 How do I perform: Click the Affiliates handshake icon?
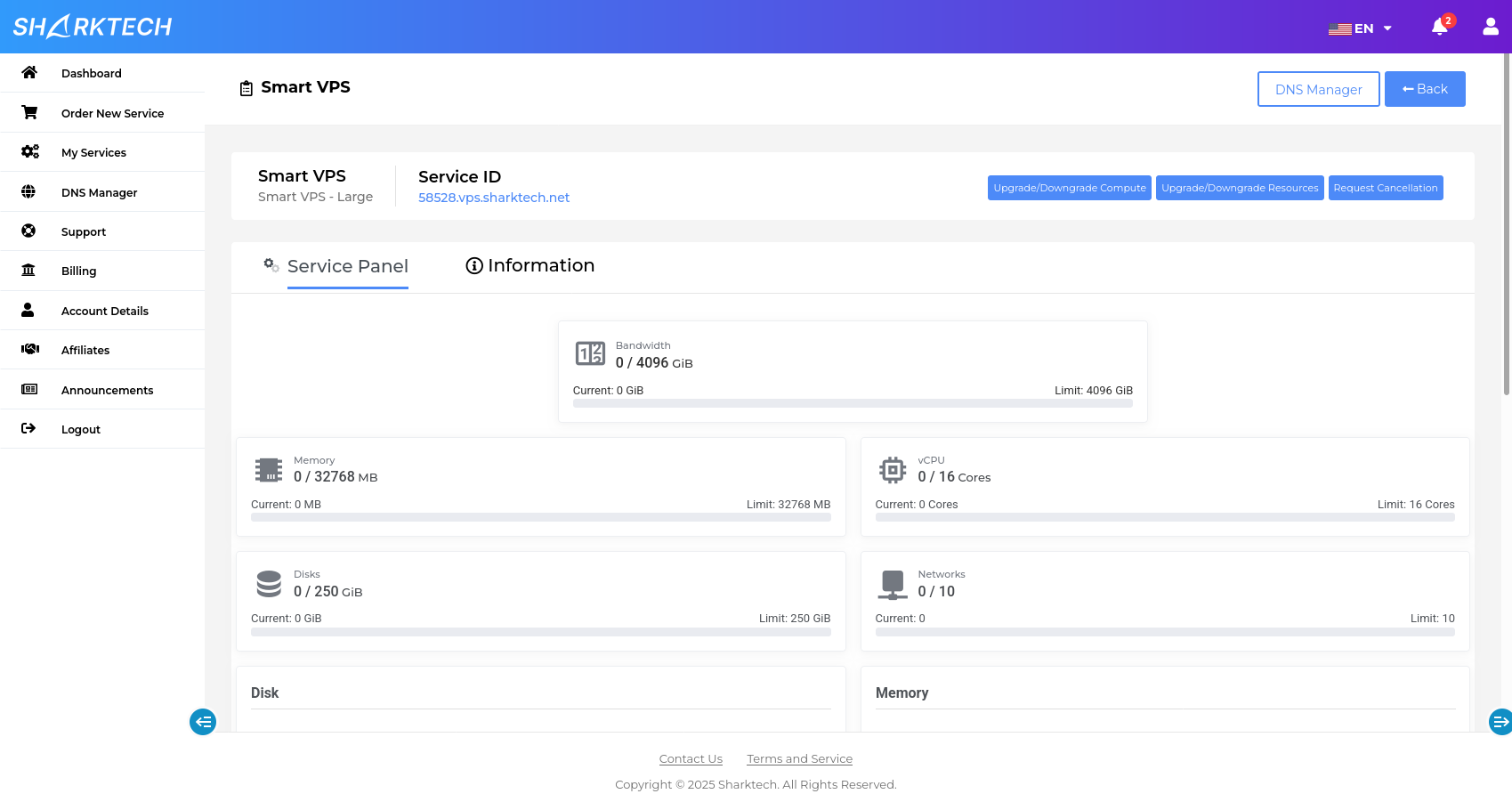[x=30, y=349]
